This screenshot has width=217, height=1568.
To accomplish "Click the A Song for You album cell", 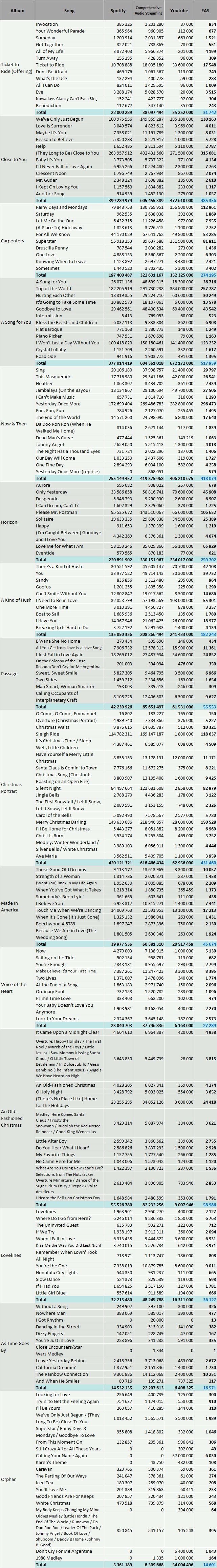I will tap(18, 321).
